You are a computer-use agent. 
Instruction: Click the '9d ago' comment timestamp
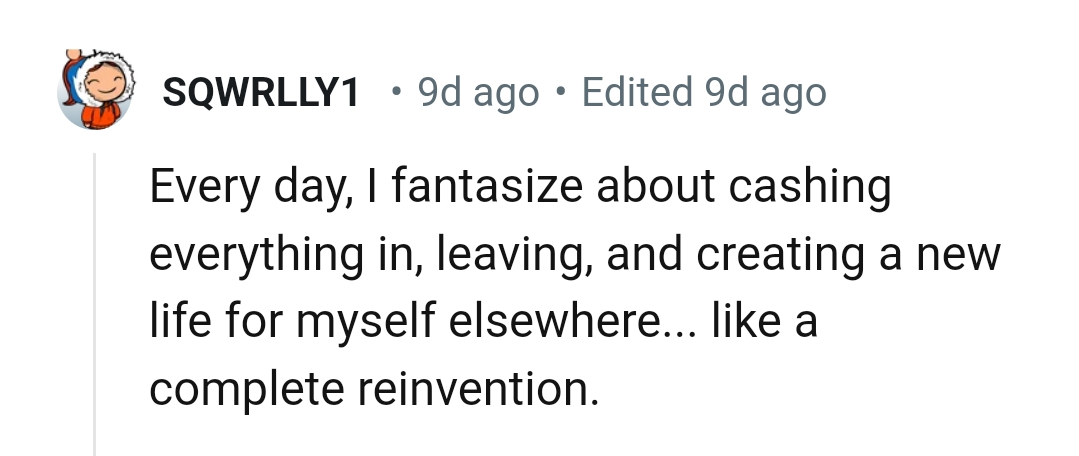click(478, 93)
